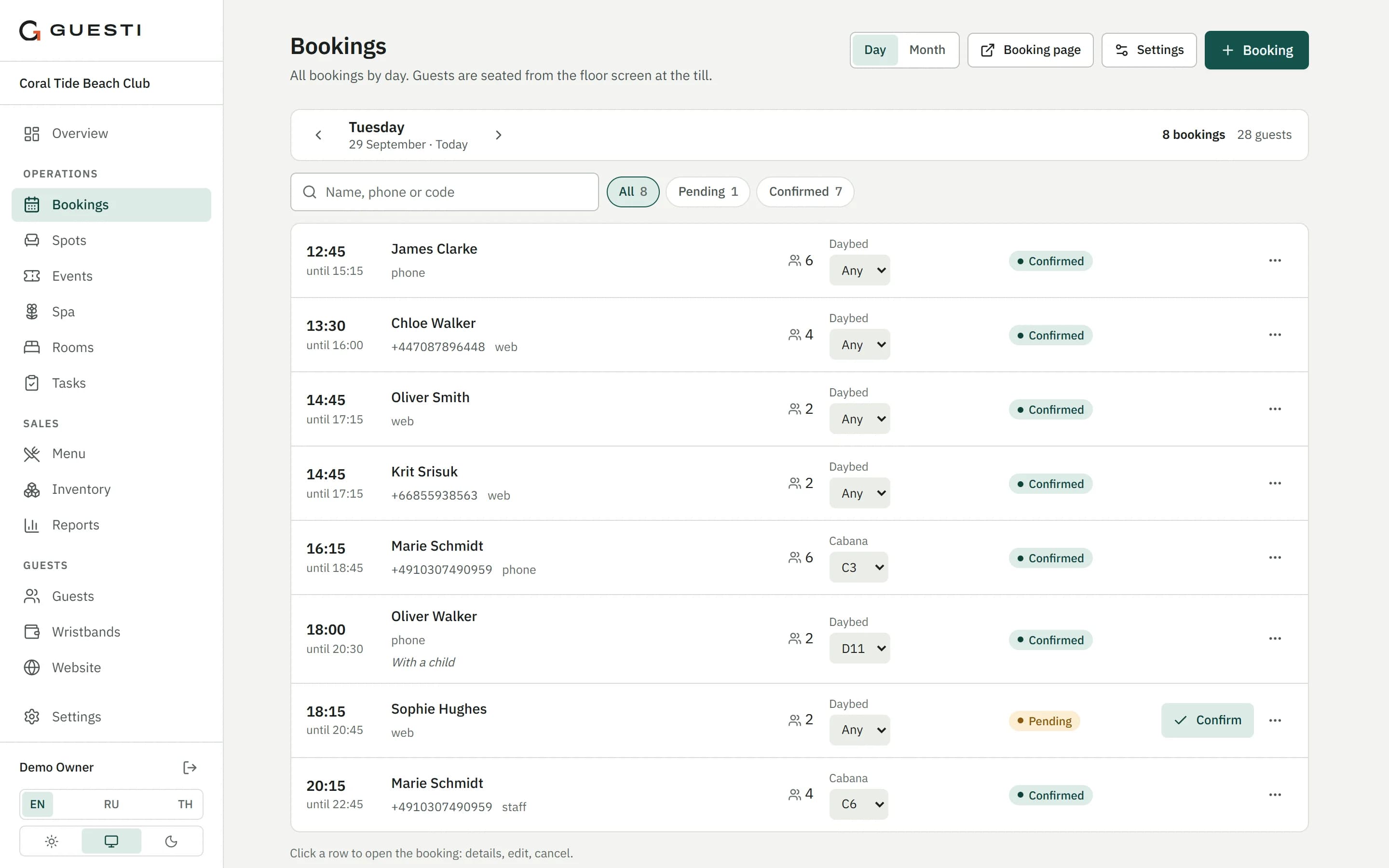Open C6 cabana dropdown at 20:15
Image resolution: width=1389 pixels, height=868 pixels.
click(858, 804)
